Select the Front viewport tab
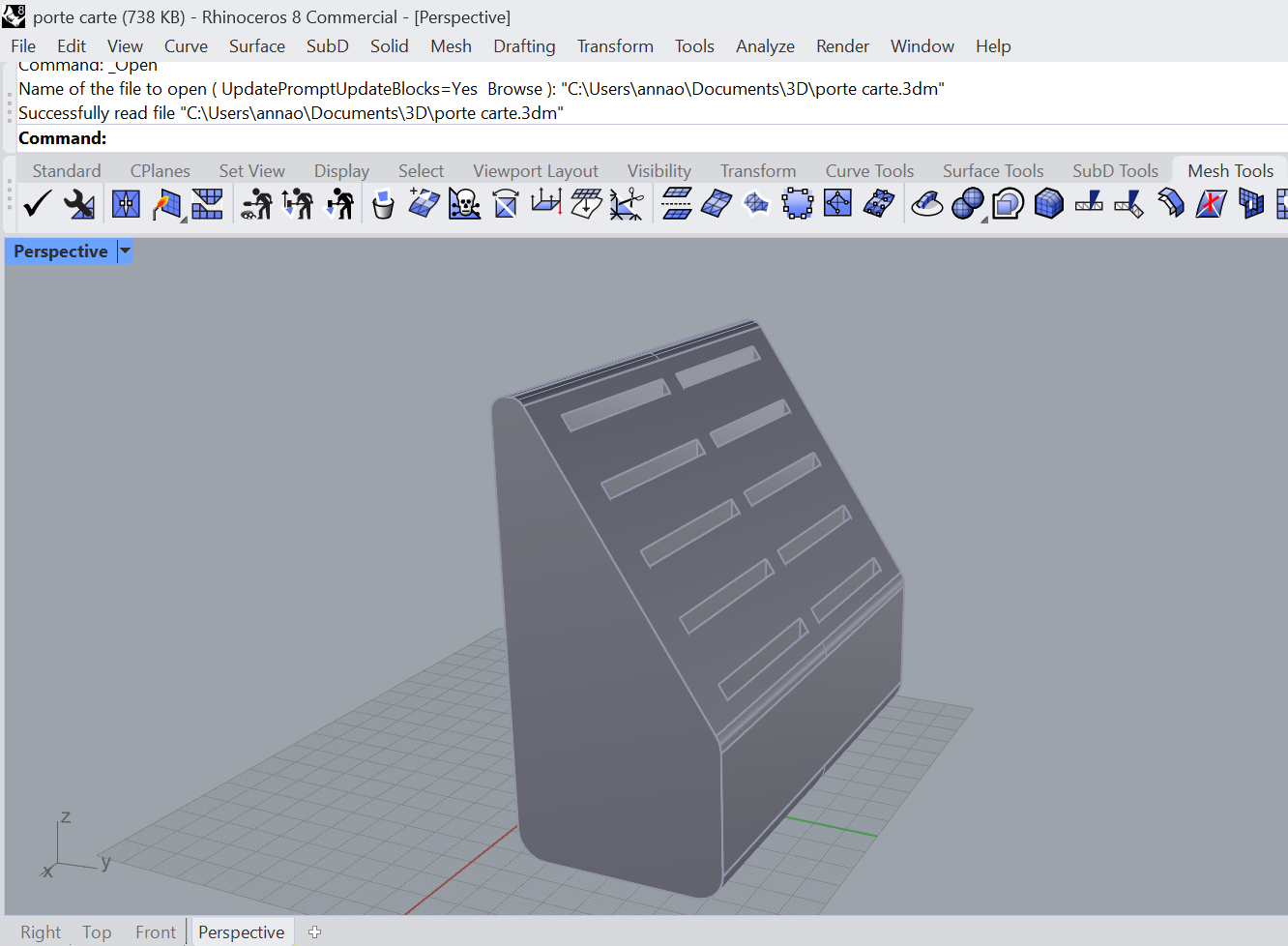This screenshot has width=1288, height=946. (x=156, y=931)
